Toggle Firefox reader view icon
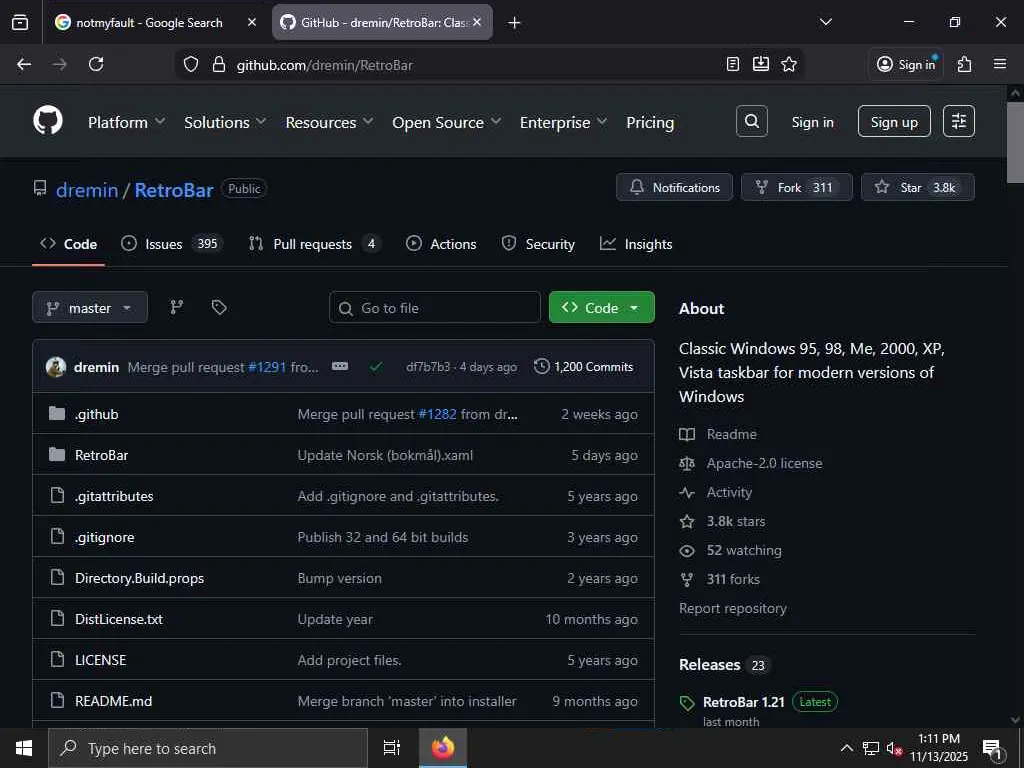This screenshot has height=768, width=1024. pos(733,64)
